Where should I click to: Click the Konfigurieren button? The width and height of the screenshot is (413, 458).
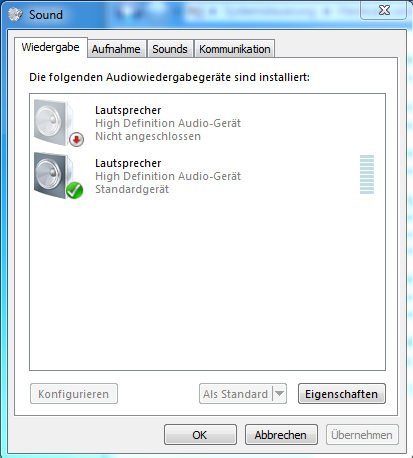[x=74, y=394]
